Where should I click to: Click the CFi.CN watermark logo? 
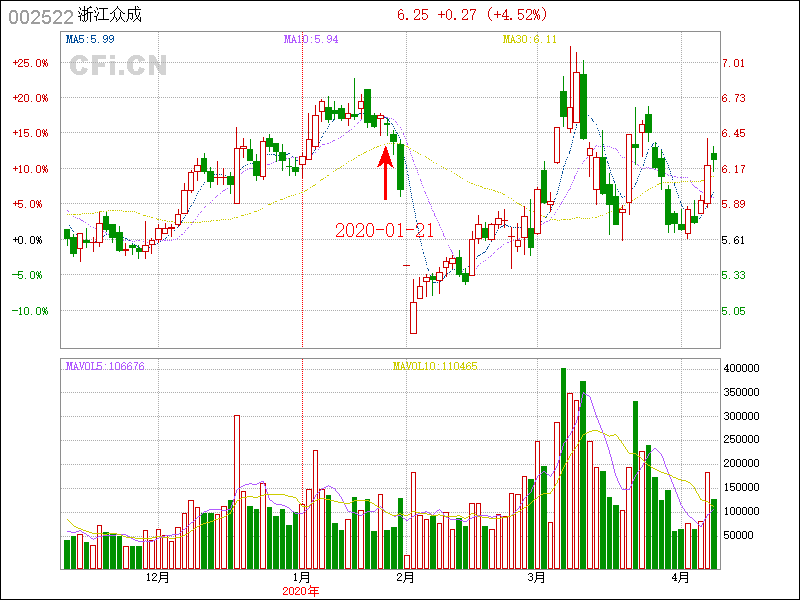pyautogui.click(x=117, y=65)
